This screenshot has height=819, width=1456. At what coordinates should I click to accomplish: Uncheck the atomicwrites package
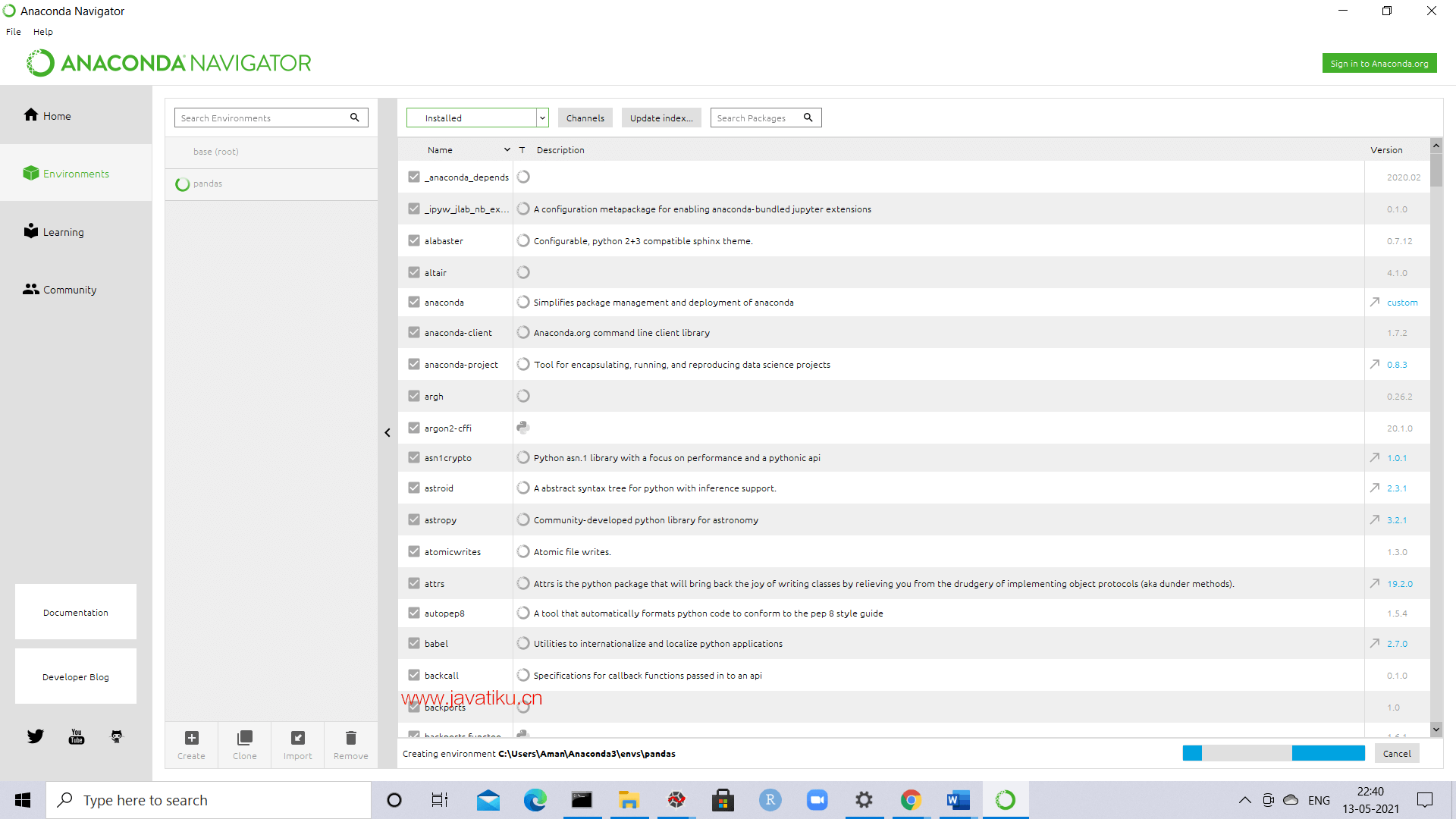coord(413,551)
